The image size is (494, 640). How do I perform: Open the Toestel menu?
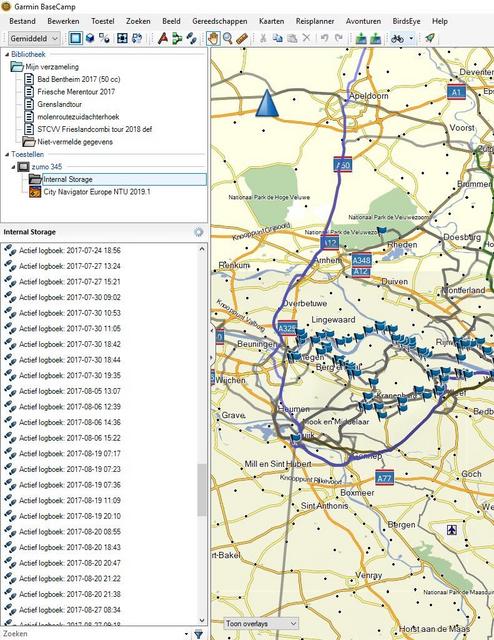click(x=102, y=21)
